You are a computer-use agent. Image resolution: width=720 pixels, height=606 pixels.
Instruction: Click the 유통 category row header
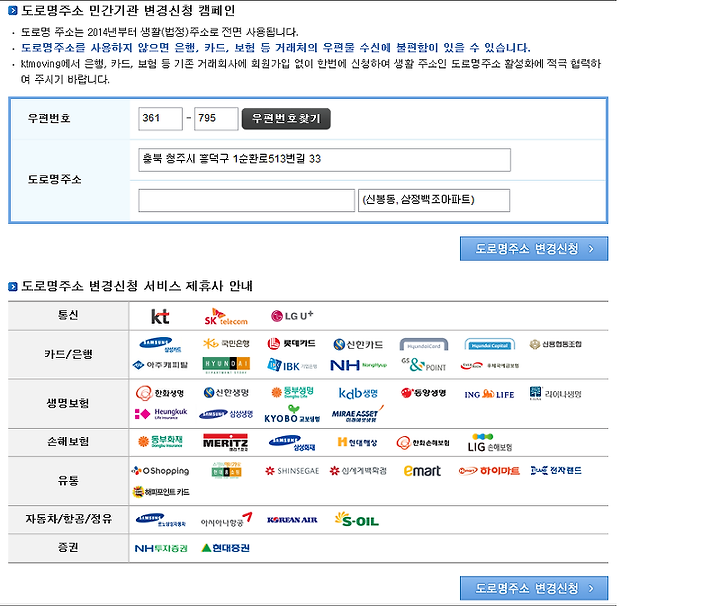click(x=68, y=481)
